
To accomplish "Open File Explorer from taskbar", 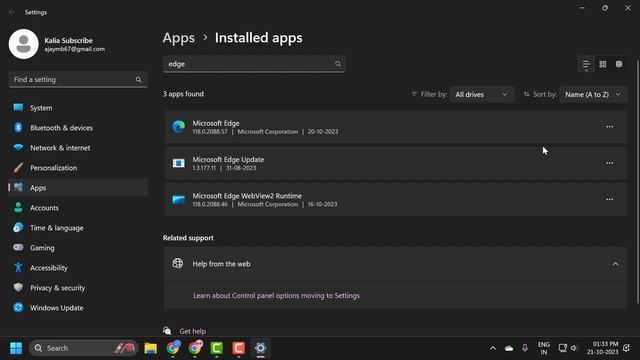I will pos(151,348).
